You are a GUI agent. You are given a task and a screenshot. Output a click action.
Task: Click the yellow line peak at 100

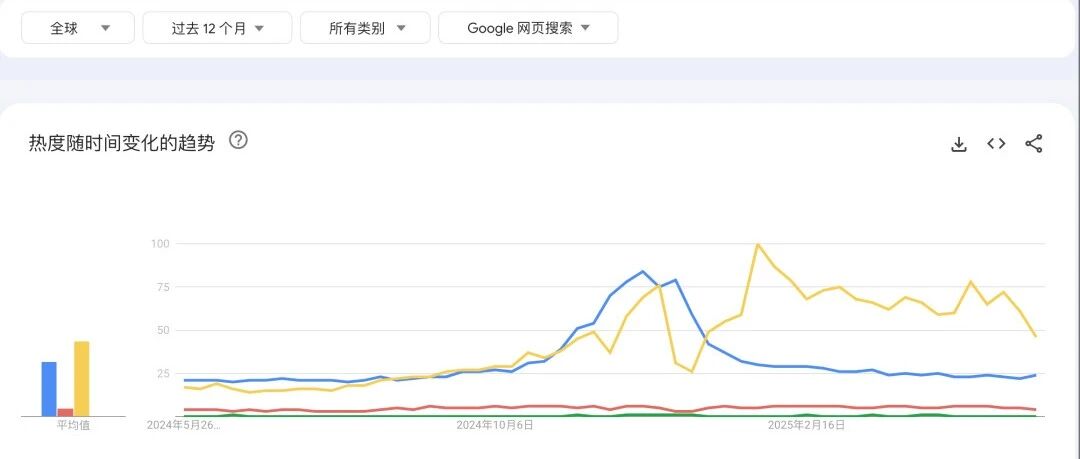tap(758, 244)
